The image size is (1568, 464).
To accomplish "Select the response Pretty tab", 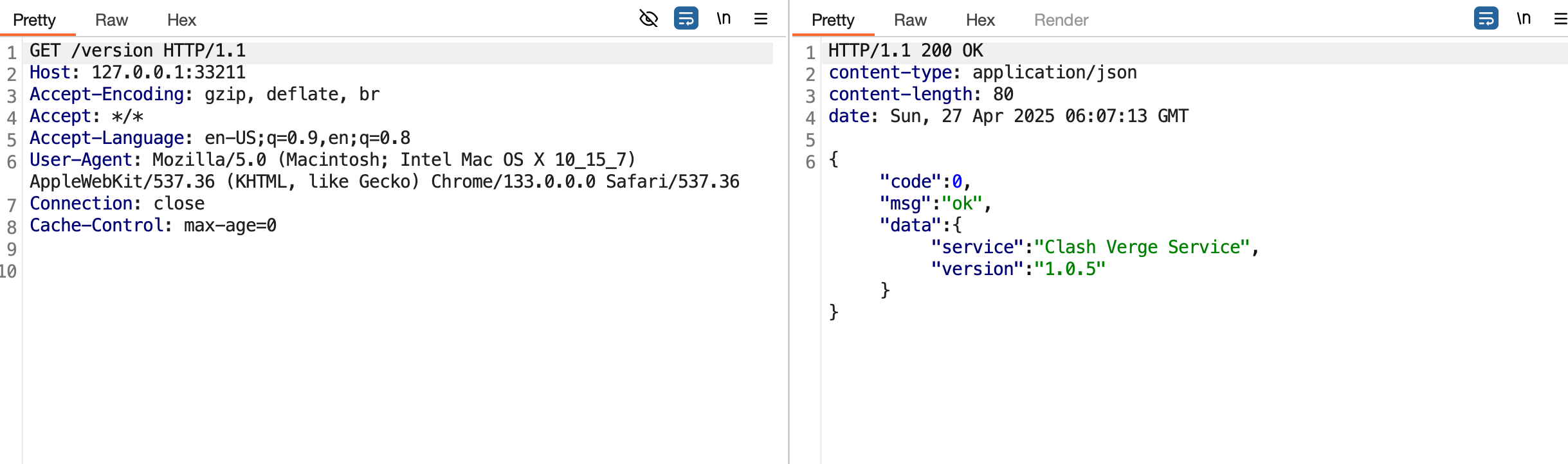I will (833, 20).
